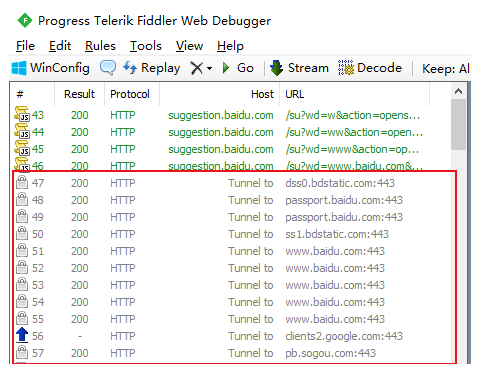Click the session list scrollbar thumb
Image resolution: width=478 pixels, height=368 pixels.
tap(458, 125)
